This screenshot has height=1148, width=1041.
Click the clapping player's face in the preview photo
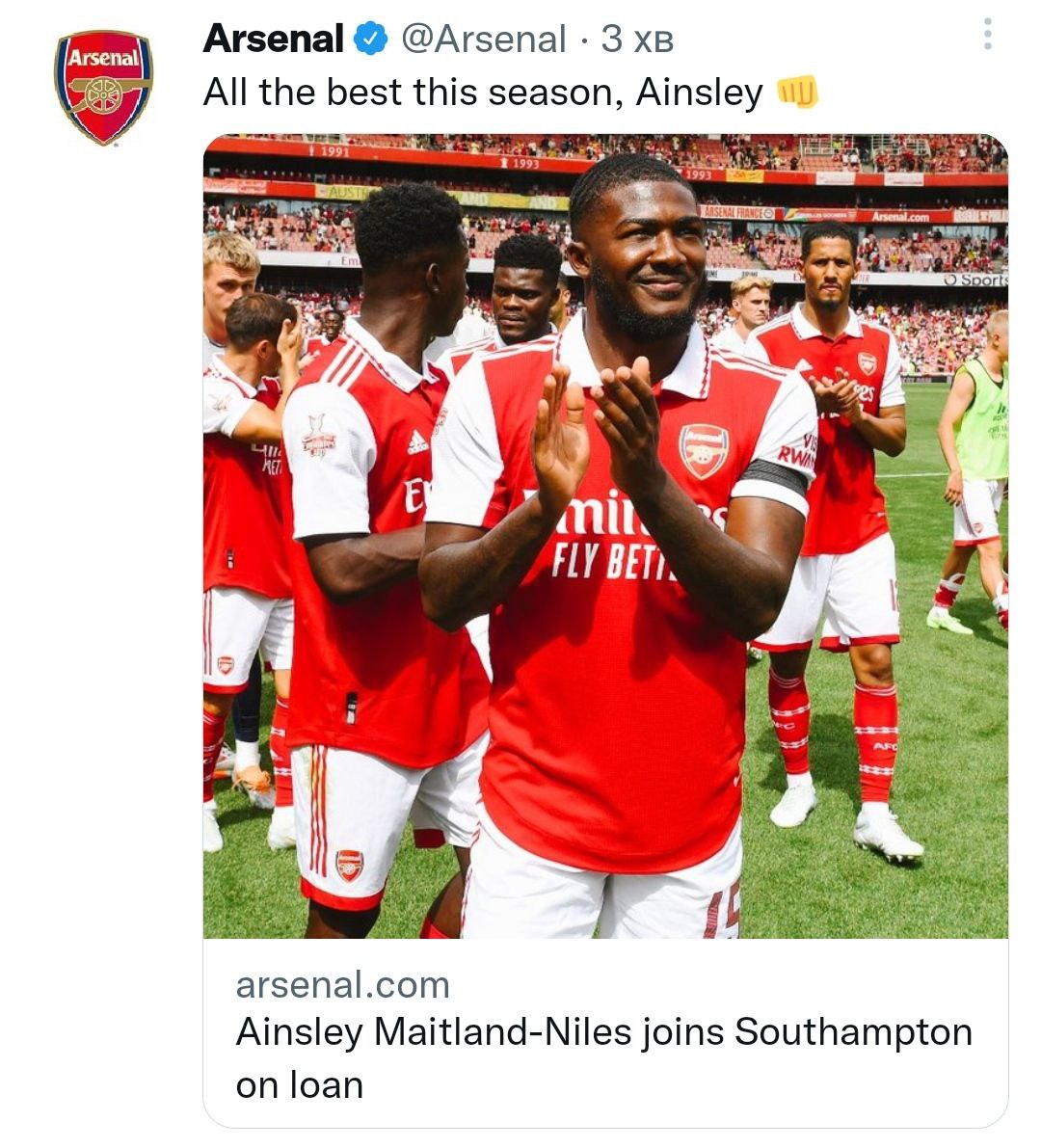(646, 260)
